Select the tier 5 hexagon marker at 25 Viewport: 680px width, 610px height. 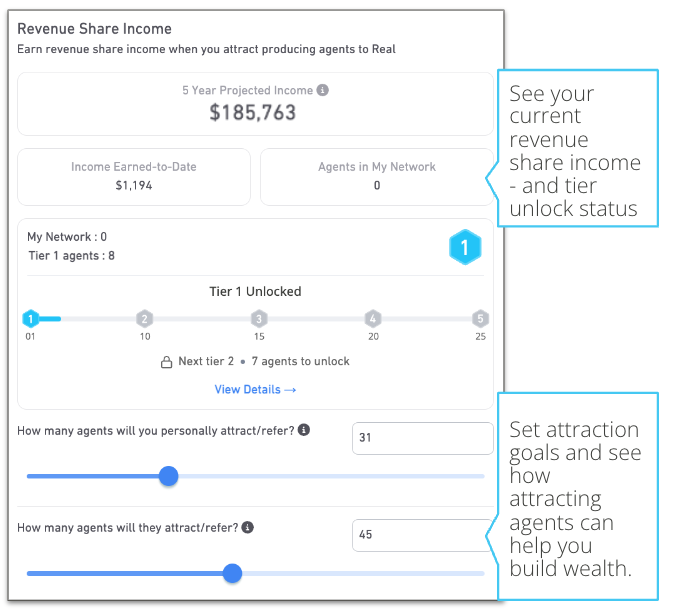(x=480, y=319)
